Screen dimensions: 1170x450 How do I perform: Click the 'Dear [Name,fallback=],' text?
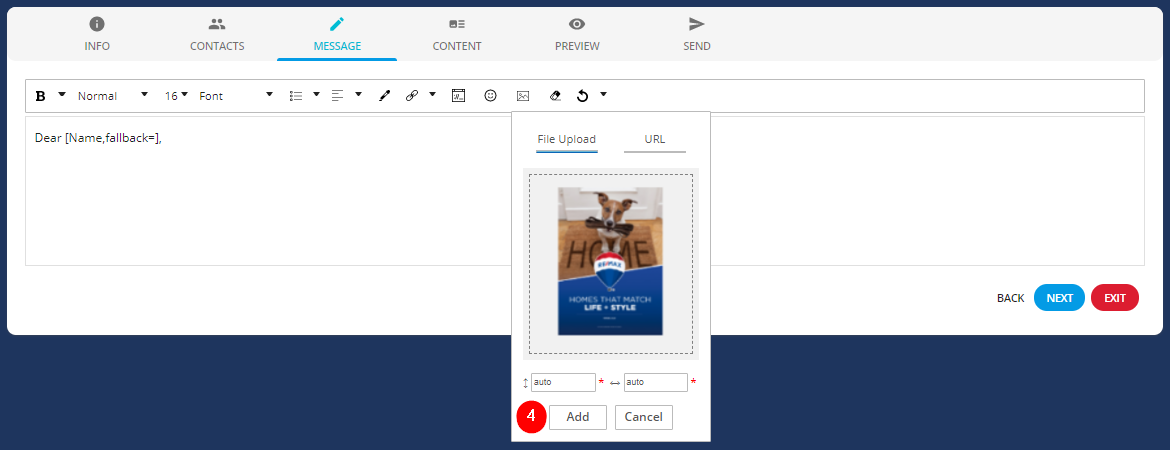point(98,138)
